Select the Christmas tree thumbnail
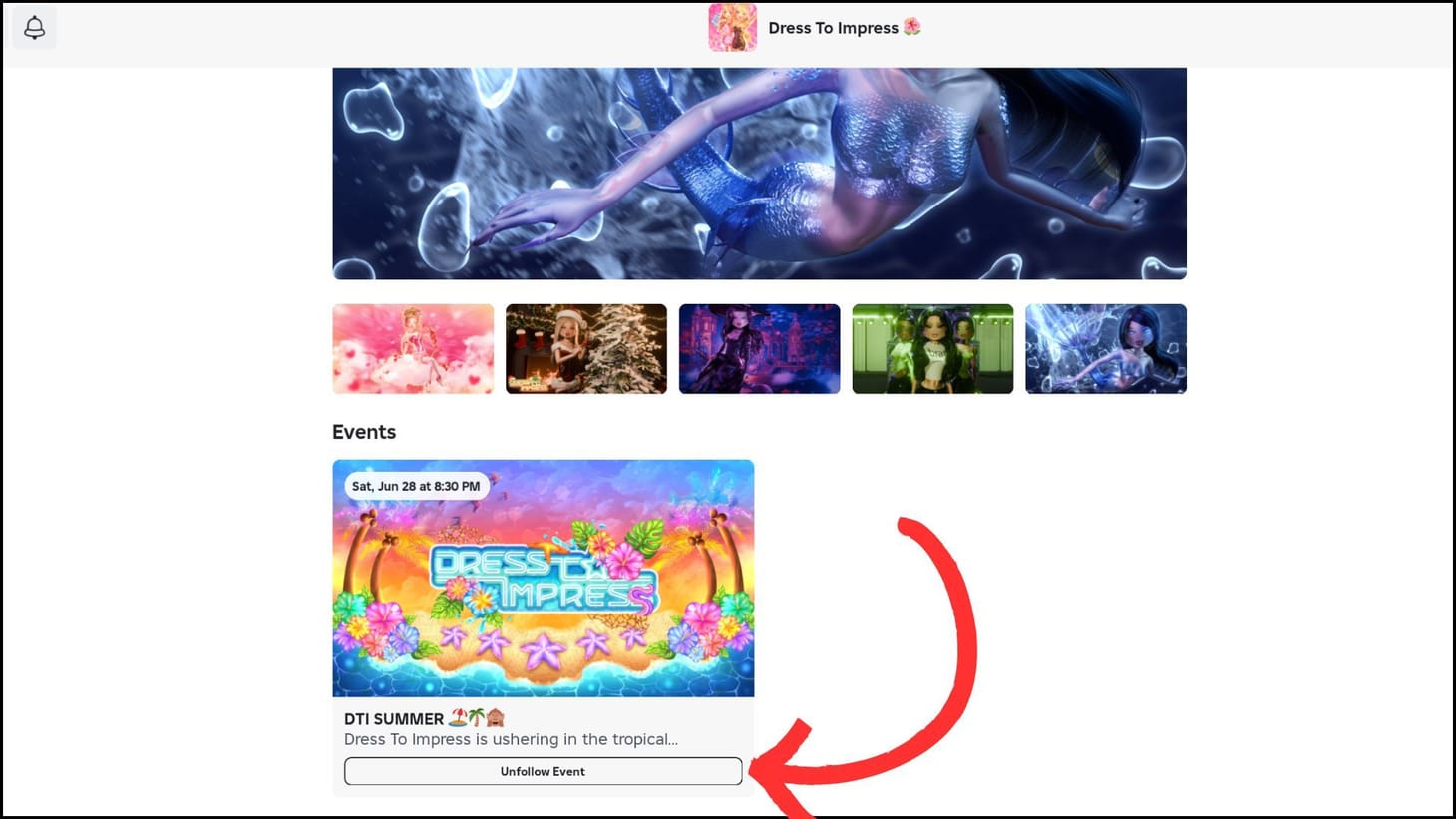 586,349
